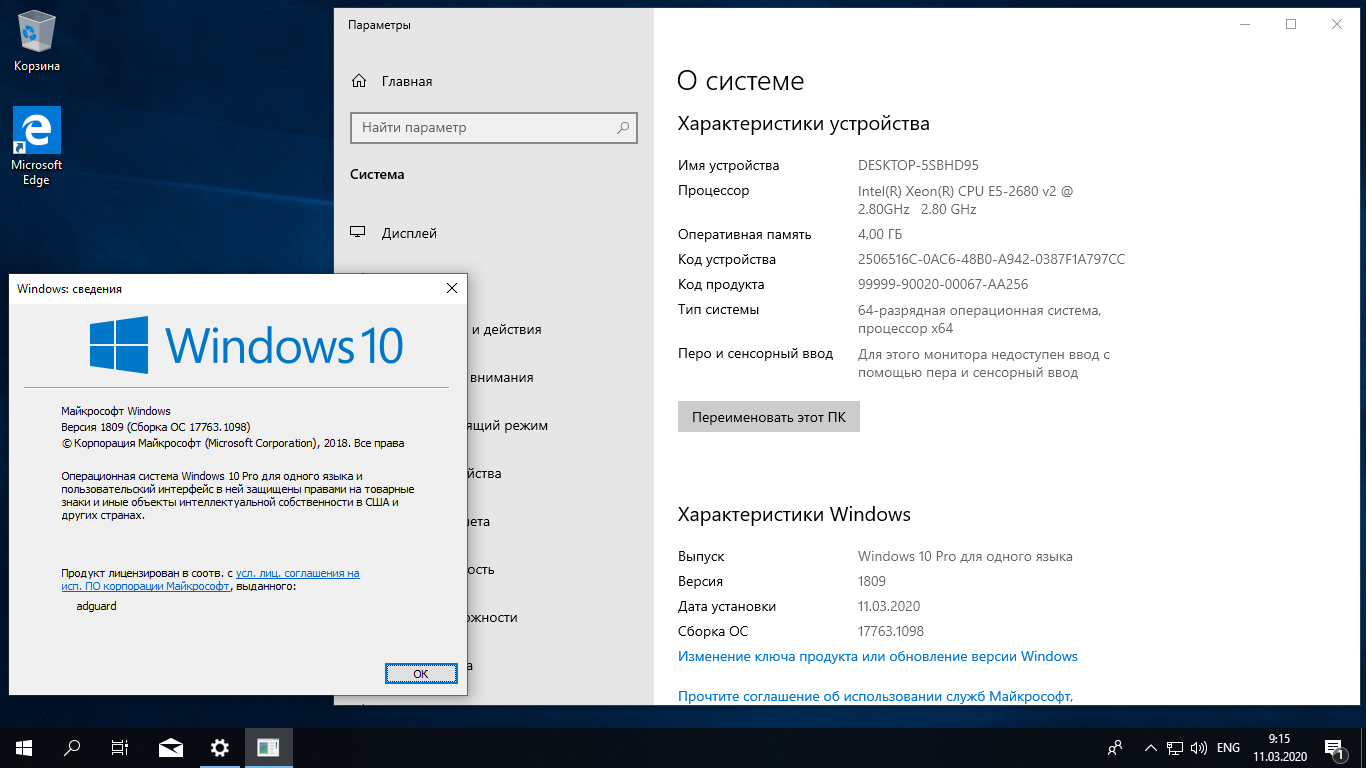Click the Сборка ОС 17763.1098 value

[x=891, y=631]
